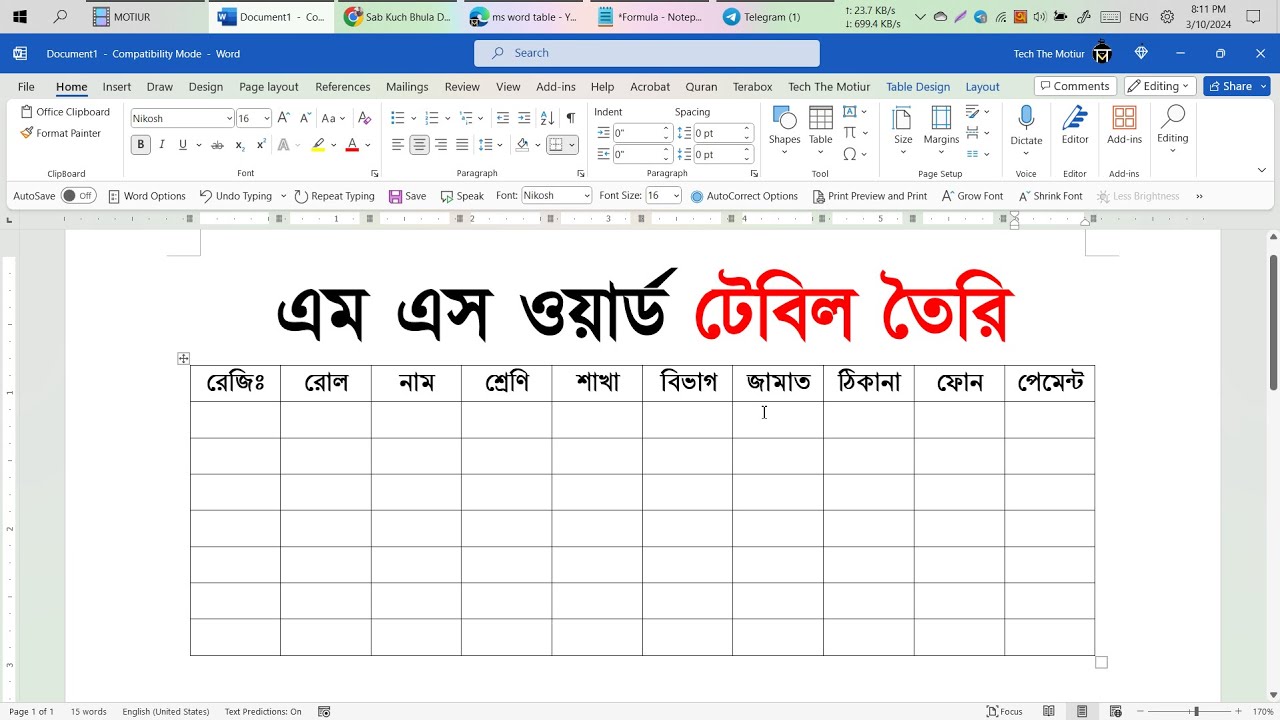The height and width of the screenshot is (720, 1280).
Task: Open the Tech The Motiur tab
Action: [x=829, y=87]
